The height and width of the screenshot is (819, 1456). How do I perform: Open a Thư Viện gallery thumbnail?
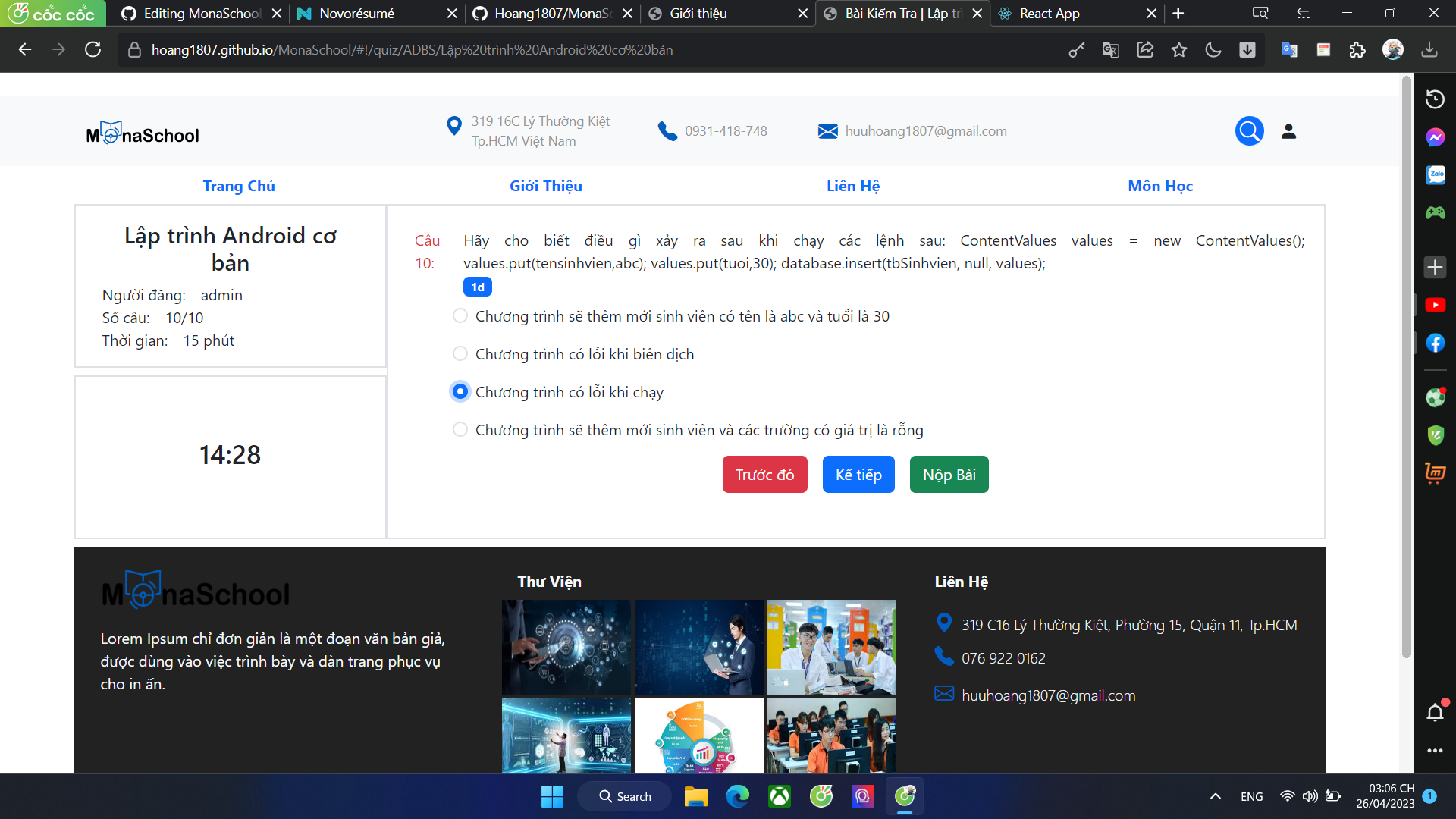point(566,647)
